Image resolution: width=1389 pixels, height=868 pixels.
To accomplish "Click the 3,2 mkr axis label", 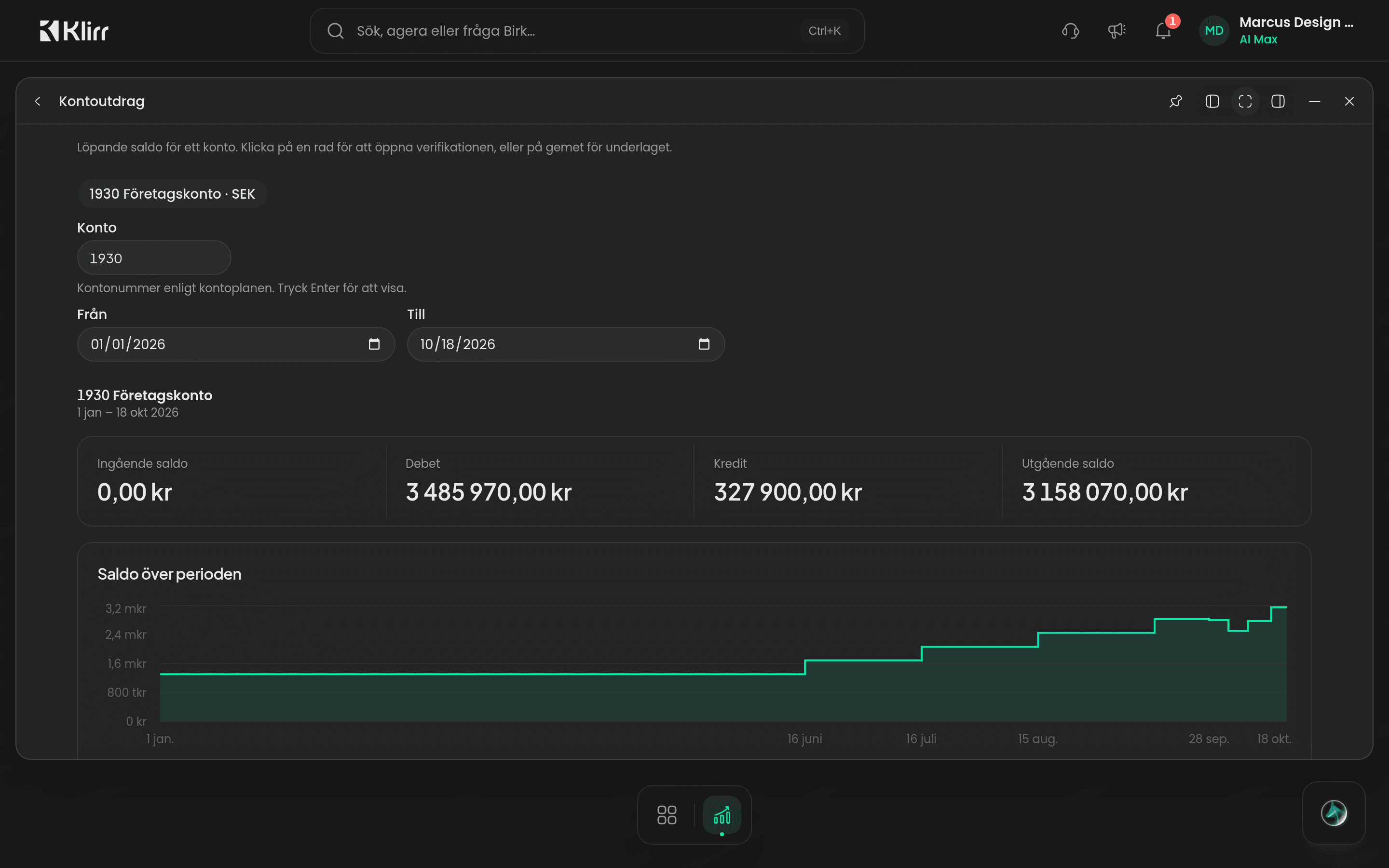I will 126,608.
